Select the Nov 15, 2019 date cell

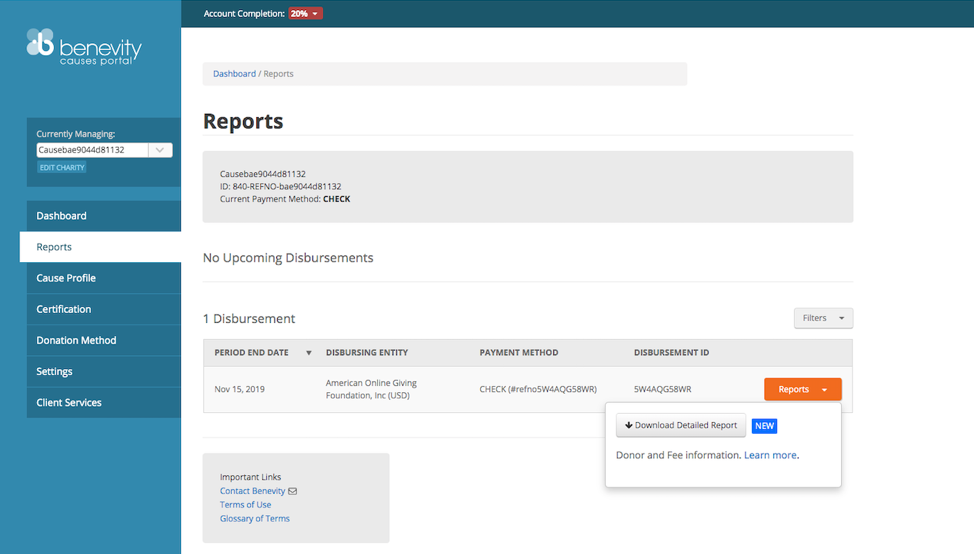pos(240,389)
